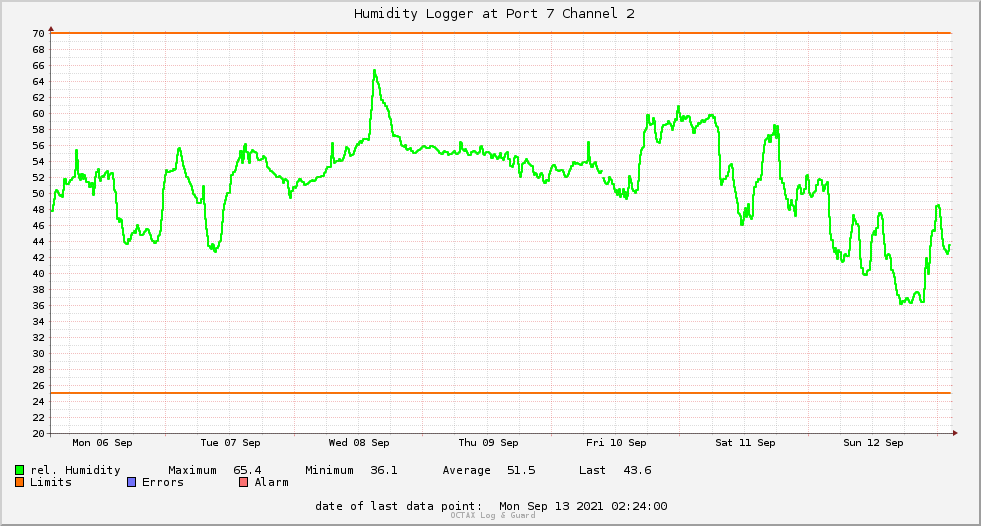
Task: Click the 'date of last data point:' label
Action: (399, 506)
